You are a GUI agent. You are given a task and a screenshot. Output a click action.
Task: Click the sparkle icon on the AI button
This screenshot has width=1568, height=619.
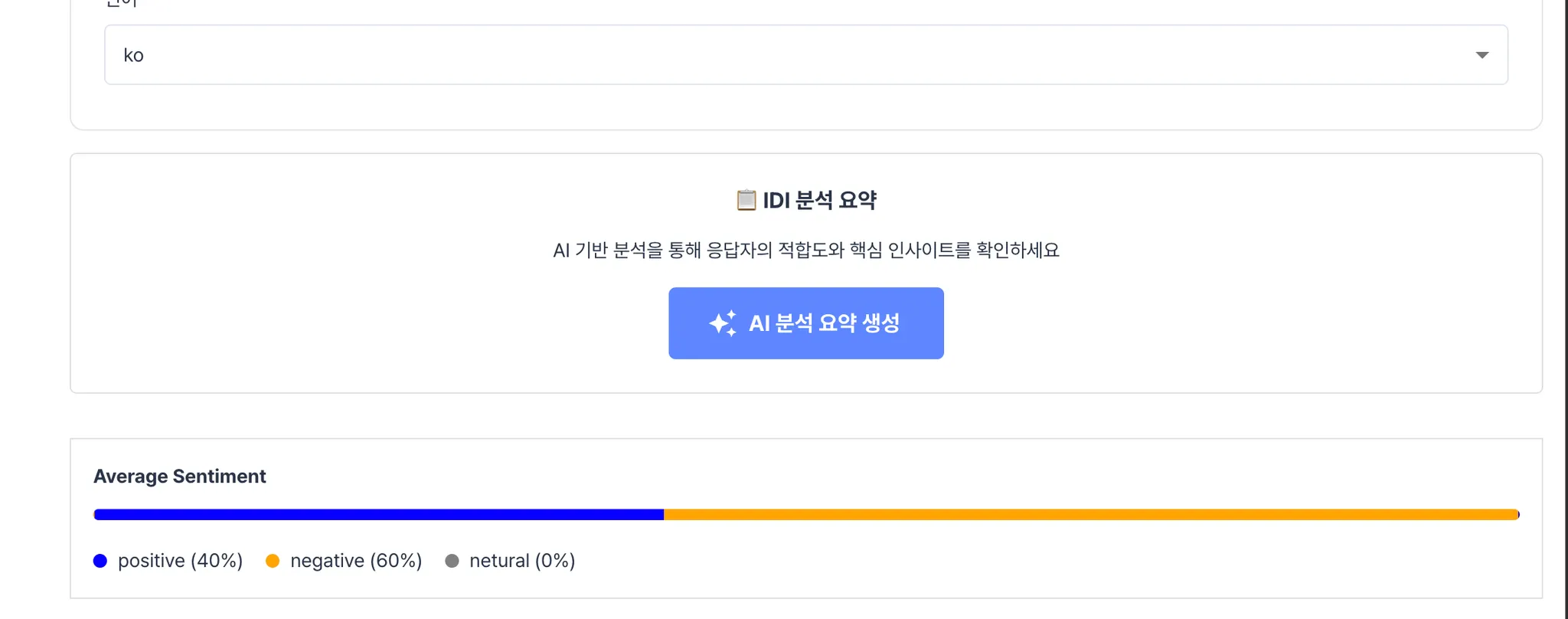pyautogui.click(x=723, y=323)
